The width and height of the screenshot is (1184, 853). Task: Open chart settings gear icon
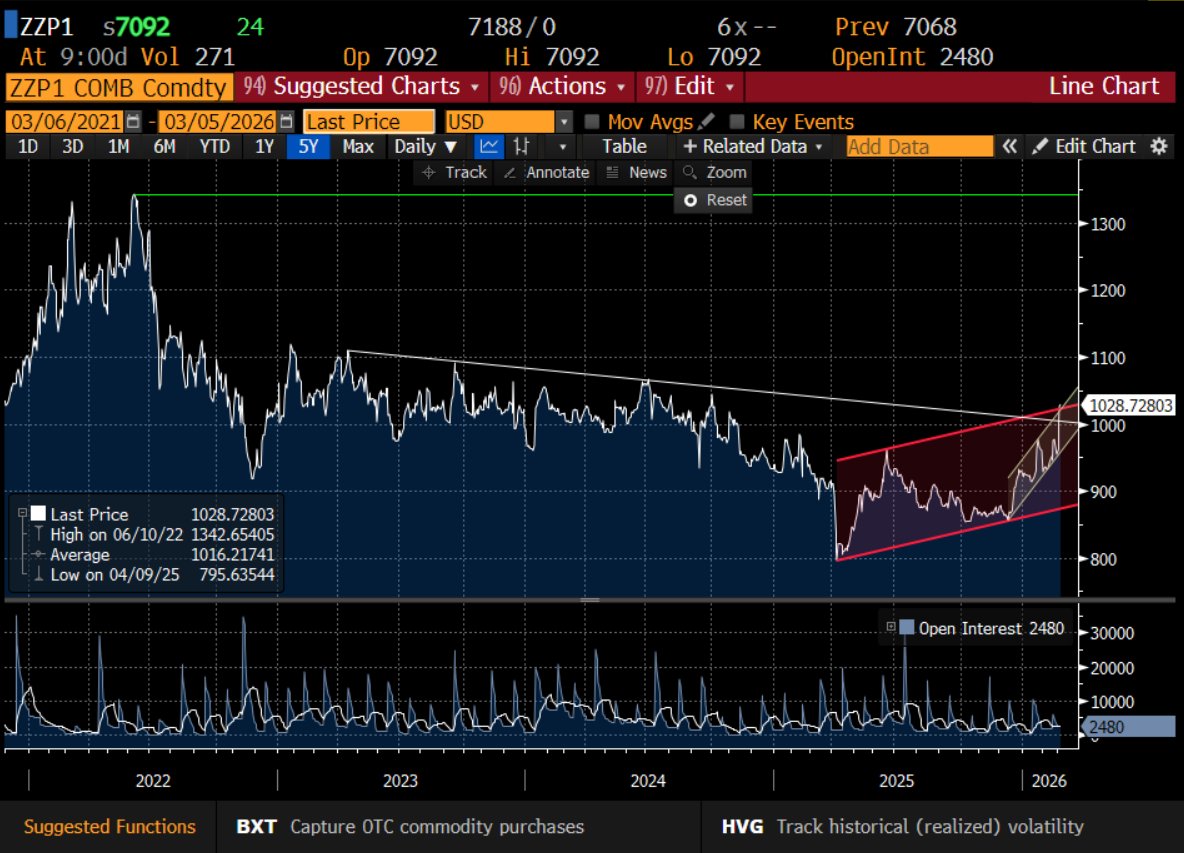point(1159,146)
